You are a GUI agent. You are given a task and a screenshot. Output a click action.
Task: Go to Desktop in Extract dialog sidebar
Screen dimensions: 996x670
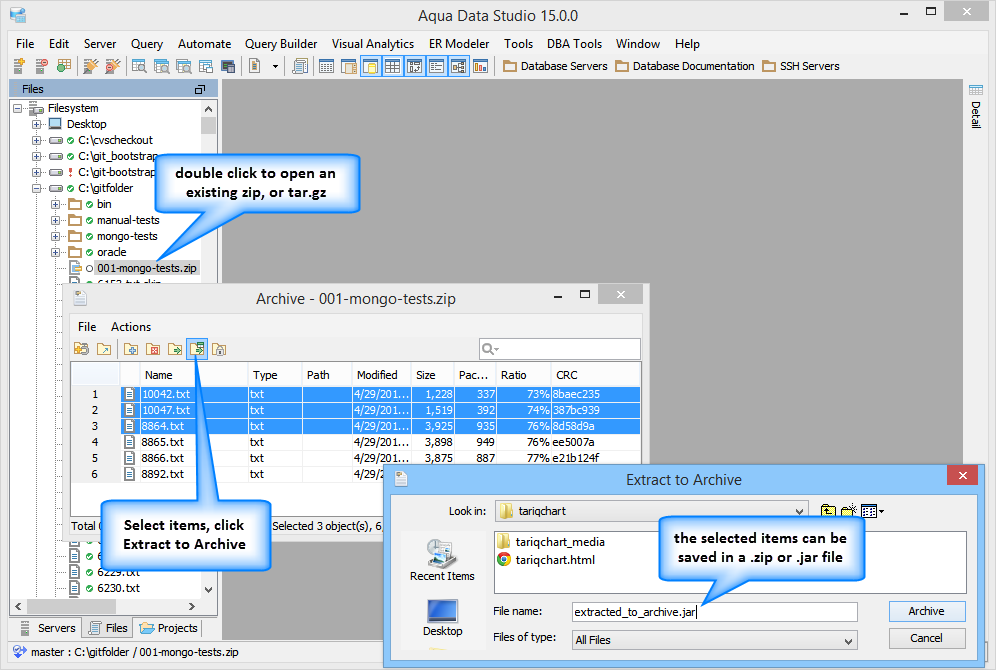(442, 617)
